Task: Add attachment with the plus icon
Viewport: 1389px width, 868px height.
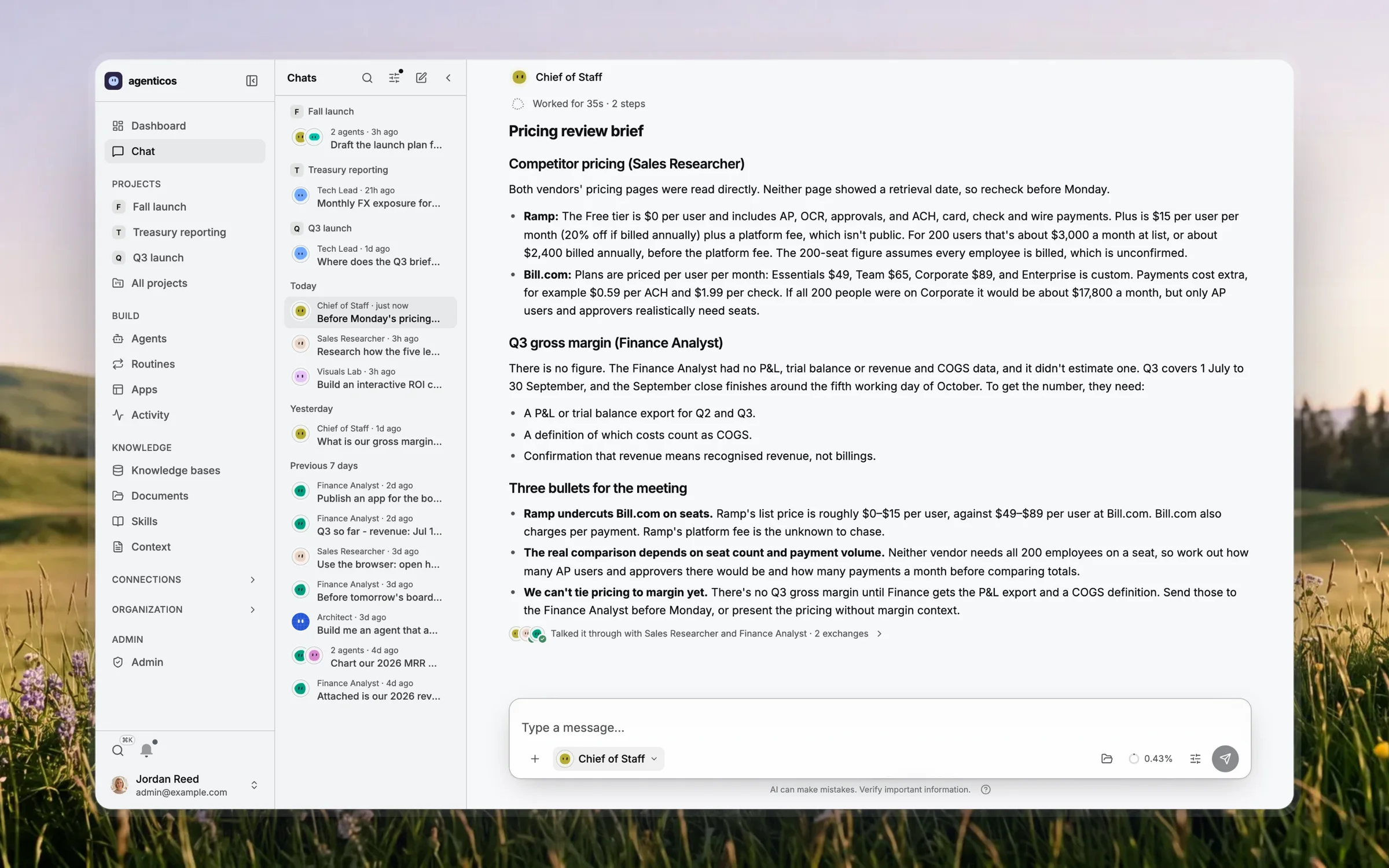Action: coord(535,758)
